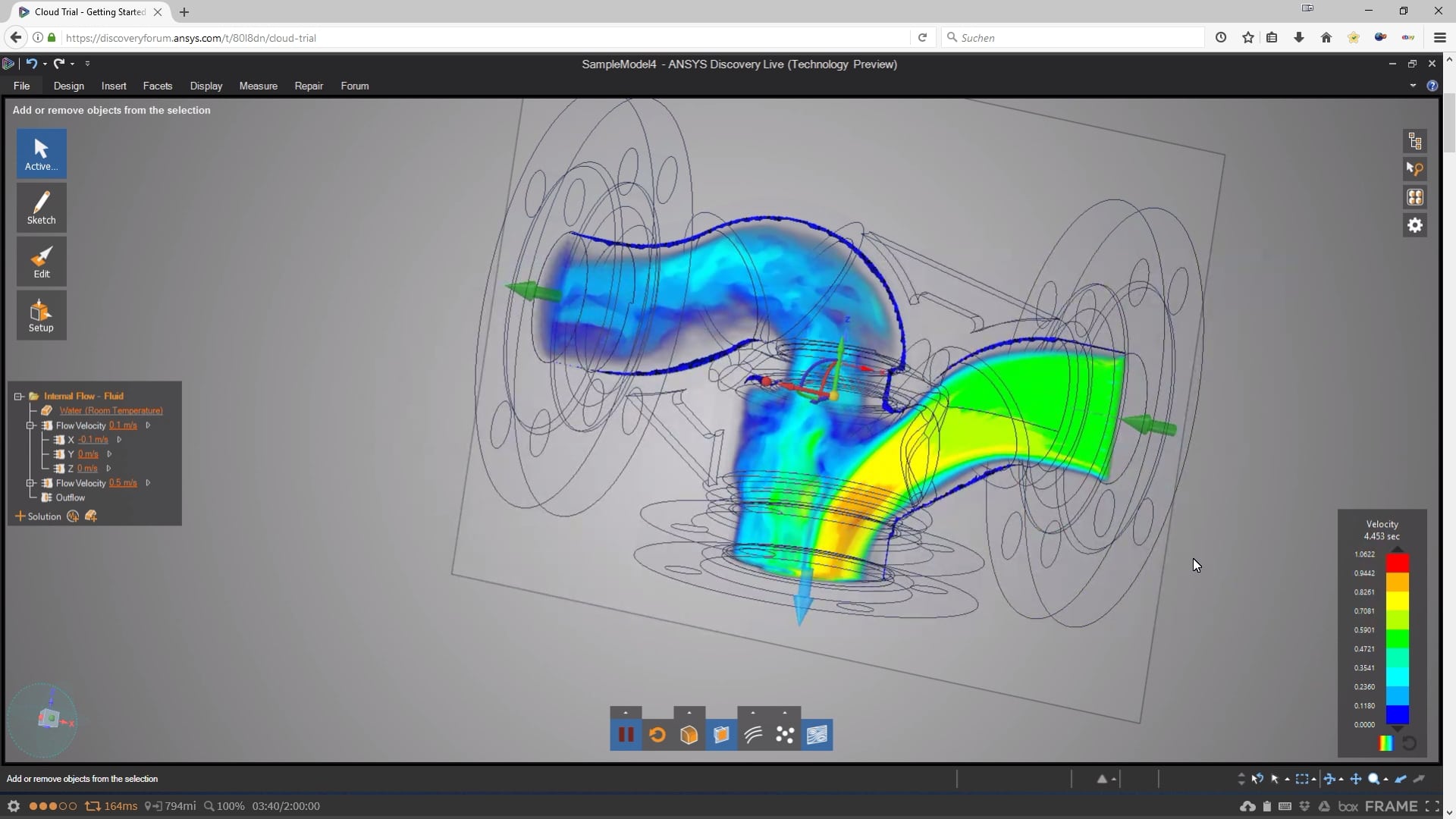Open the structure tree panel icon
The width and height of the screenshot is (1456, 819).
click(1415, 141)
